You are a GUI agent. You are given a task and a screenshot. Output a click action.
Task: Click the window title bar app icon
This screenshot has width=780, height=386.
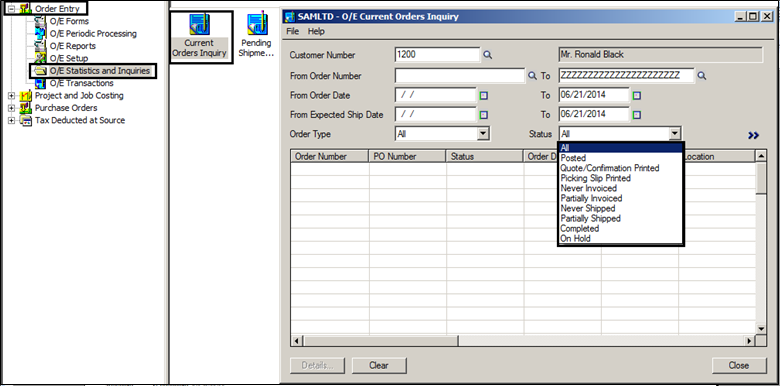290,16
